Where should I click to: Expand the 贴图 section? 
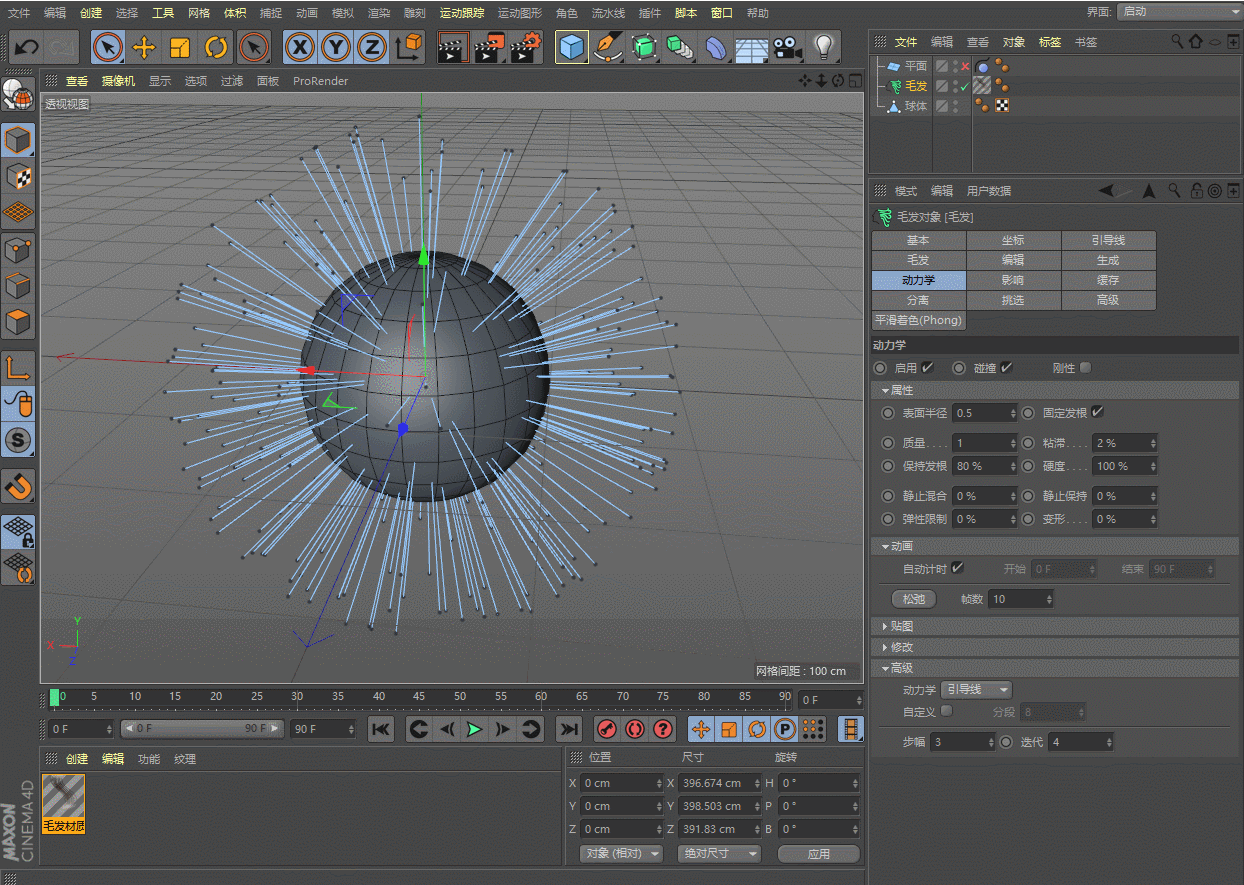[901, 626]
